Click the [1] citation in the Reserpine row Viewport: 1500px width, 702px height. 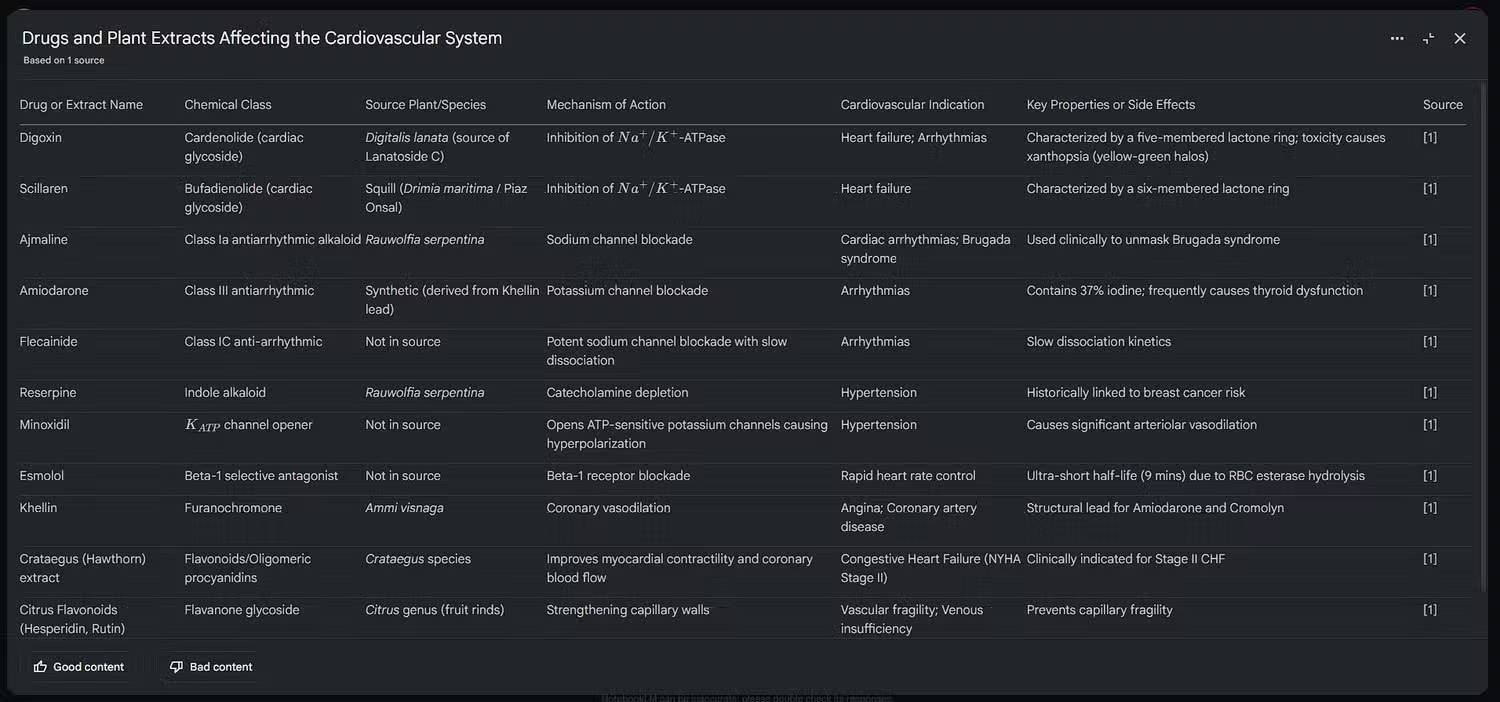(1430, 392)
